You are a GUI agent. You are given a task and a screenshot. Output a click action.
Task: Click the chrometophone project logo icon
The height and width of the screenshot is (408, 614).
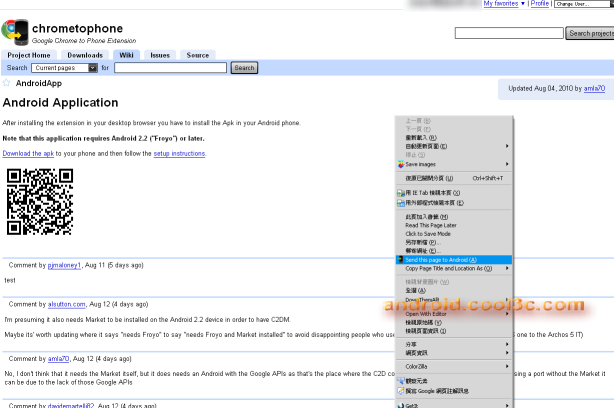15,32
